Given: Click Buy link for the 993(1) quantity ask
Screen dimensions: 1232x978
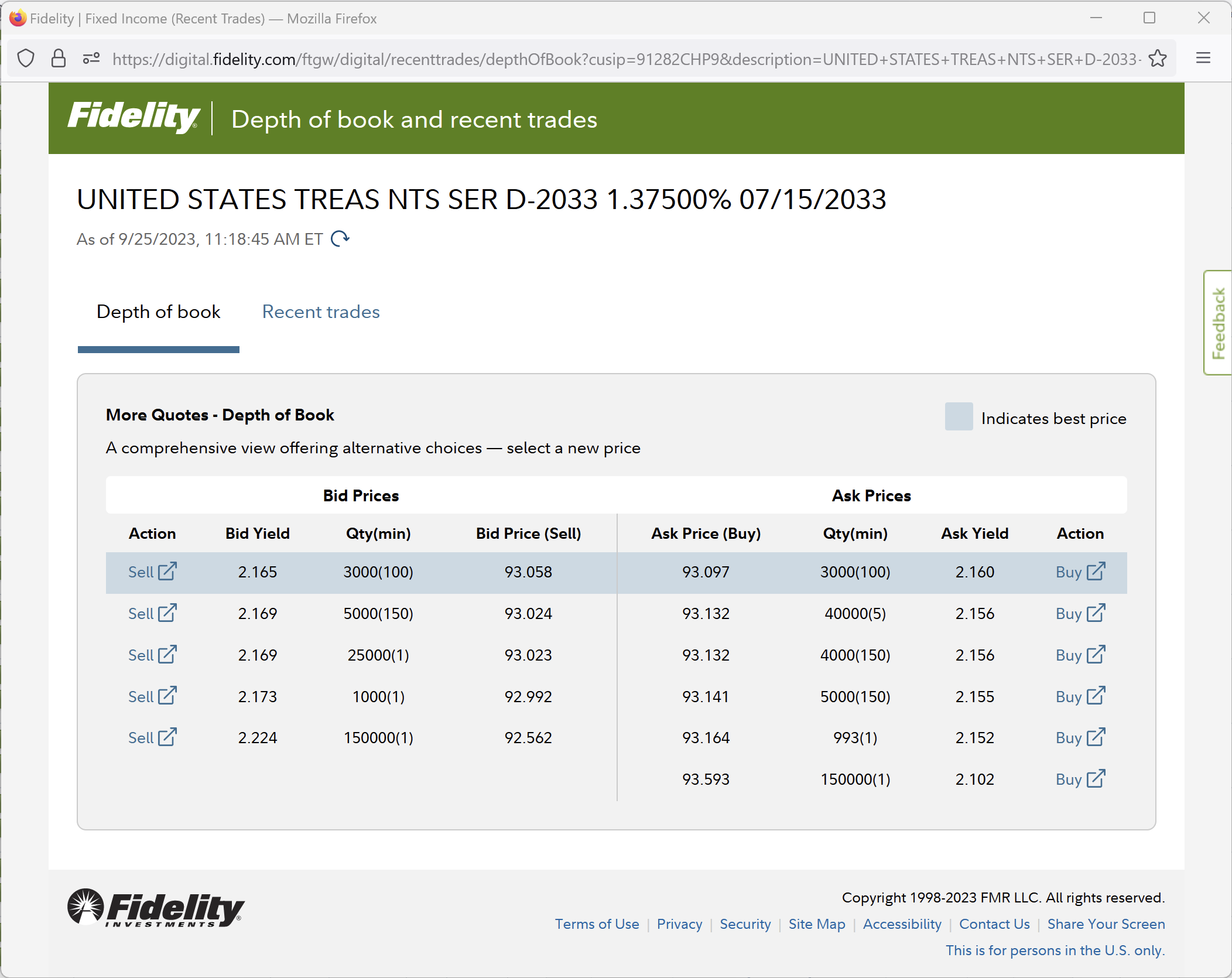Looking at the screenshot, I should pos(1068,738).
